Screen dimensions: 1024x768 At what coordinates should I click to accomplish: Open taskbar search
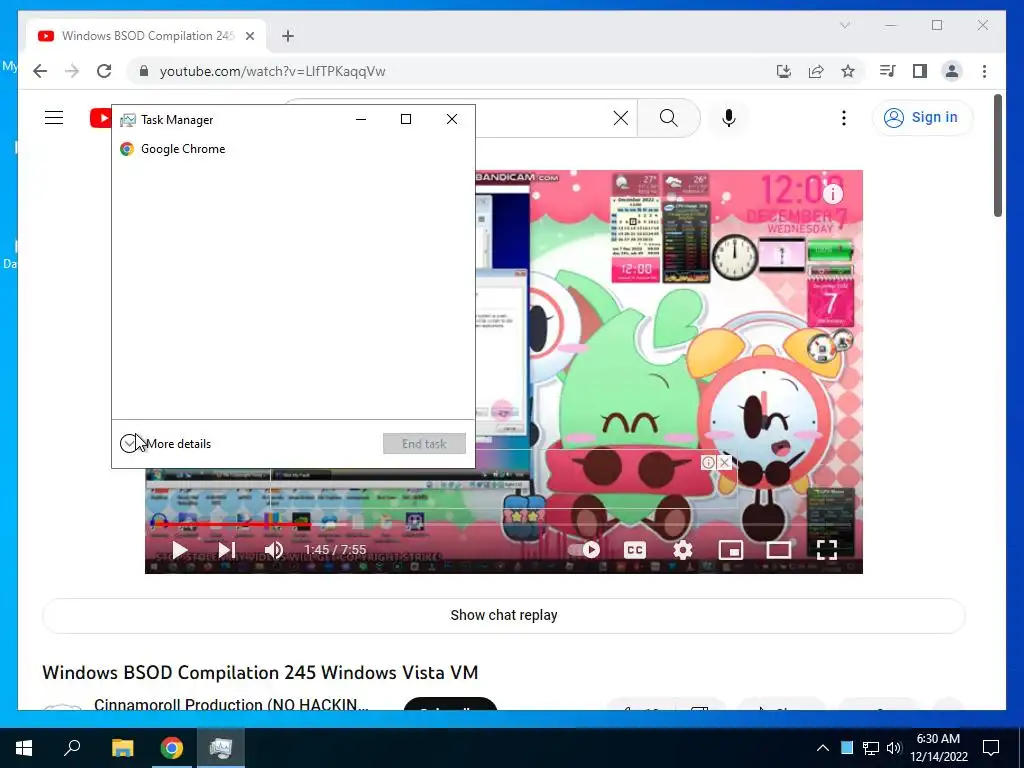72,748
